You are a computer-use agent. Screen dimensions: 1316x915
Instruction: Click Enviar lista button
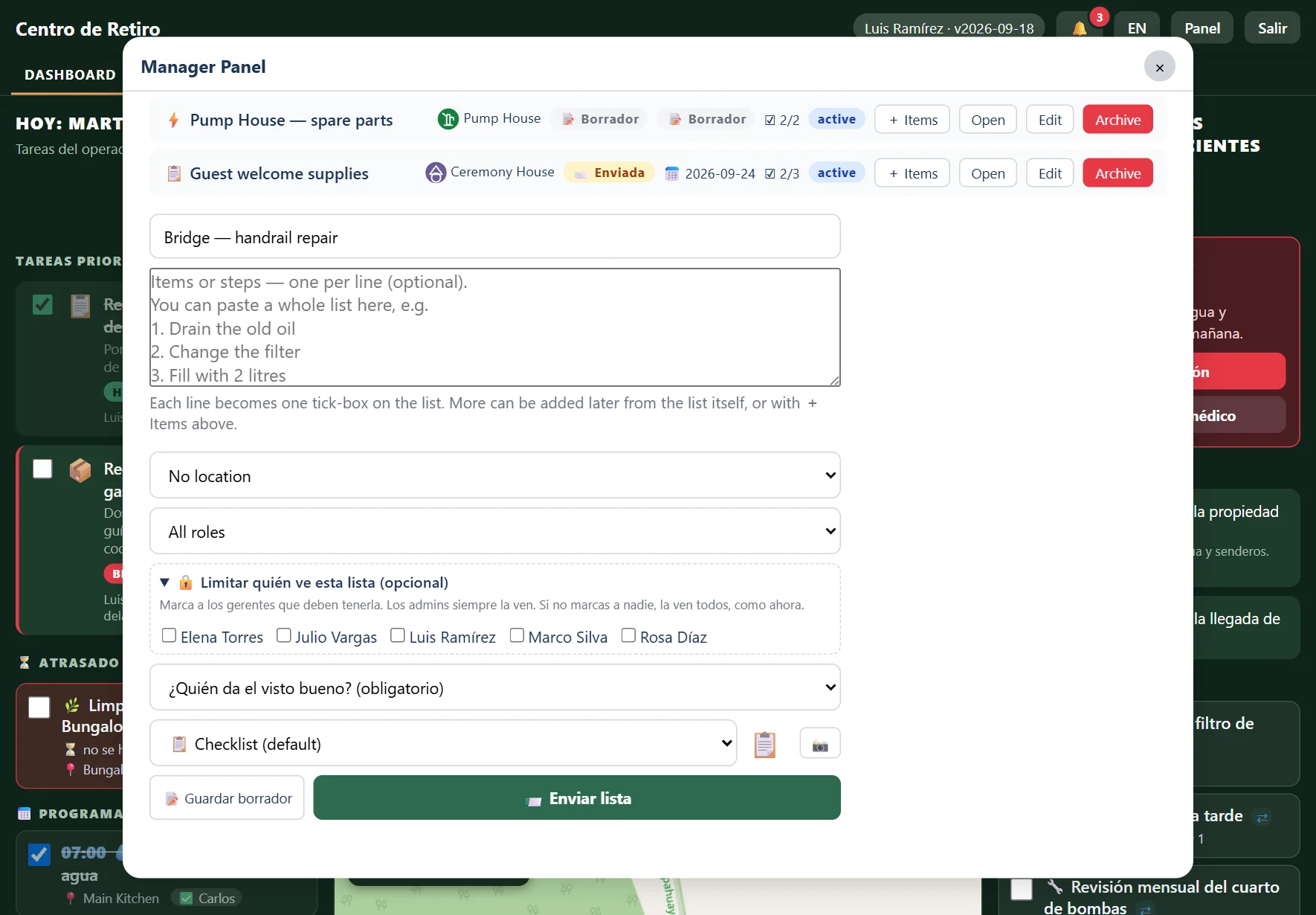pos(577,798)
